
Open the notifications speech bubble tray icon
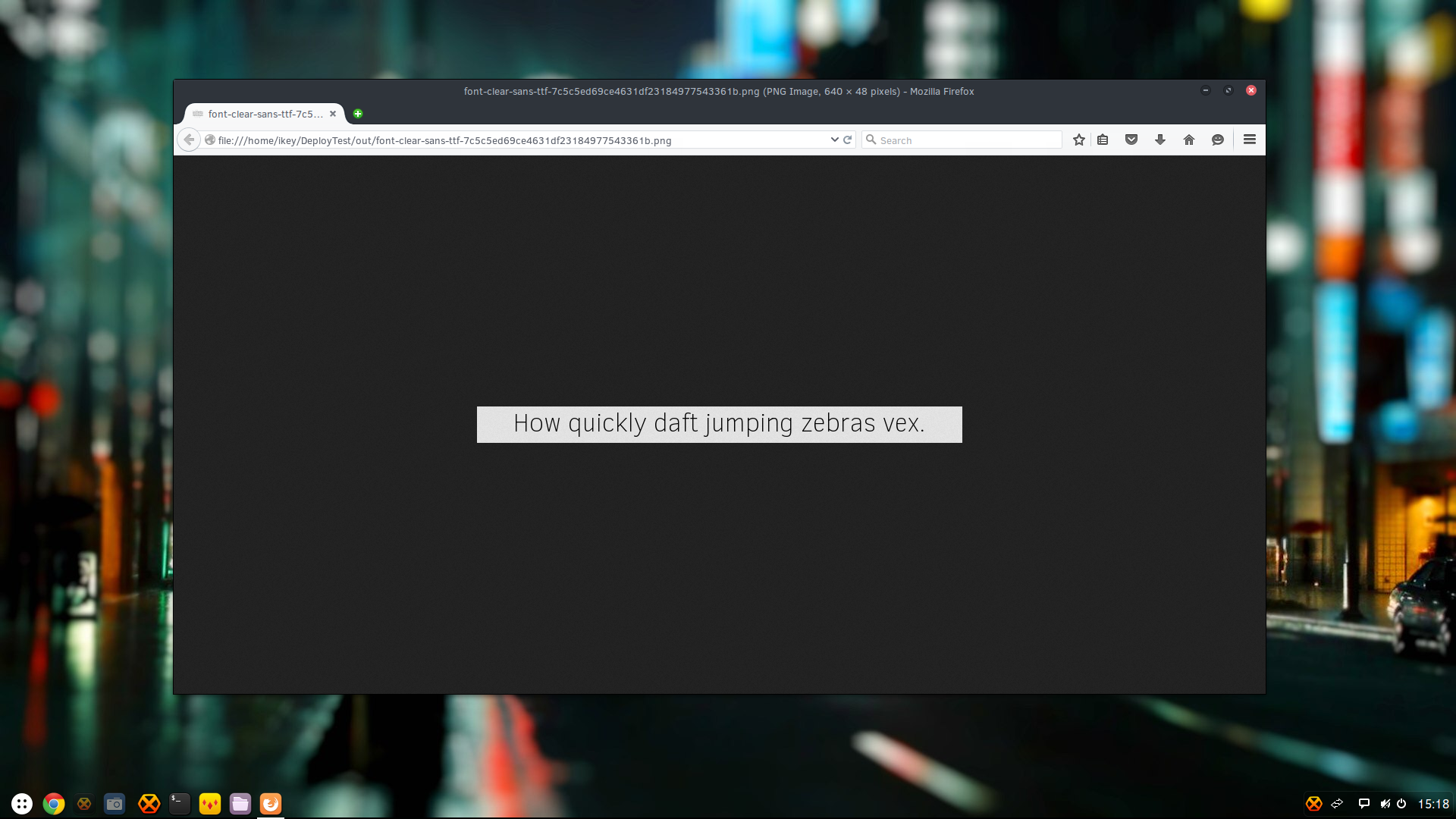[1363, 804]
